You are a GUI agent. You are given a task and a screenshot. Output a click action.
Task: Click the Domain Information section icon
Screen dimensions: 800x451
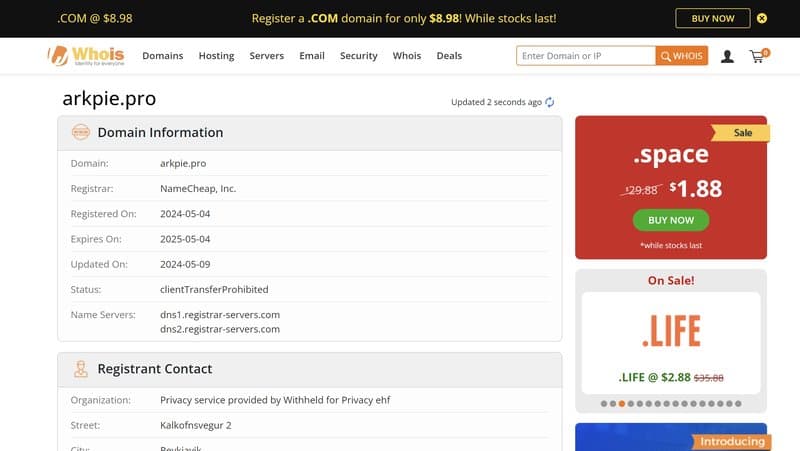click(80, 132)
